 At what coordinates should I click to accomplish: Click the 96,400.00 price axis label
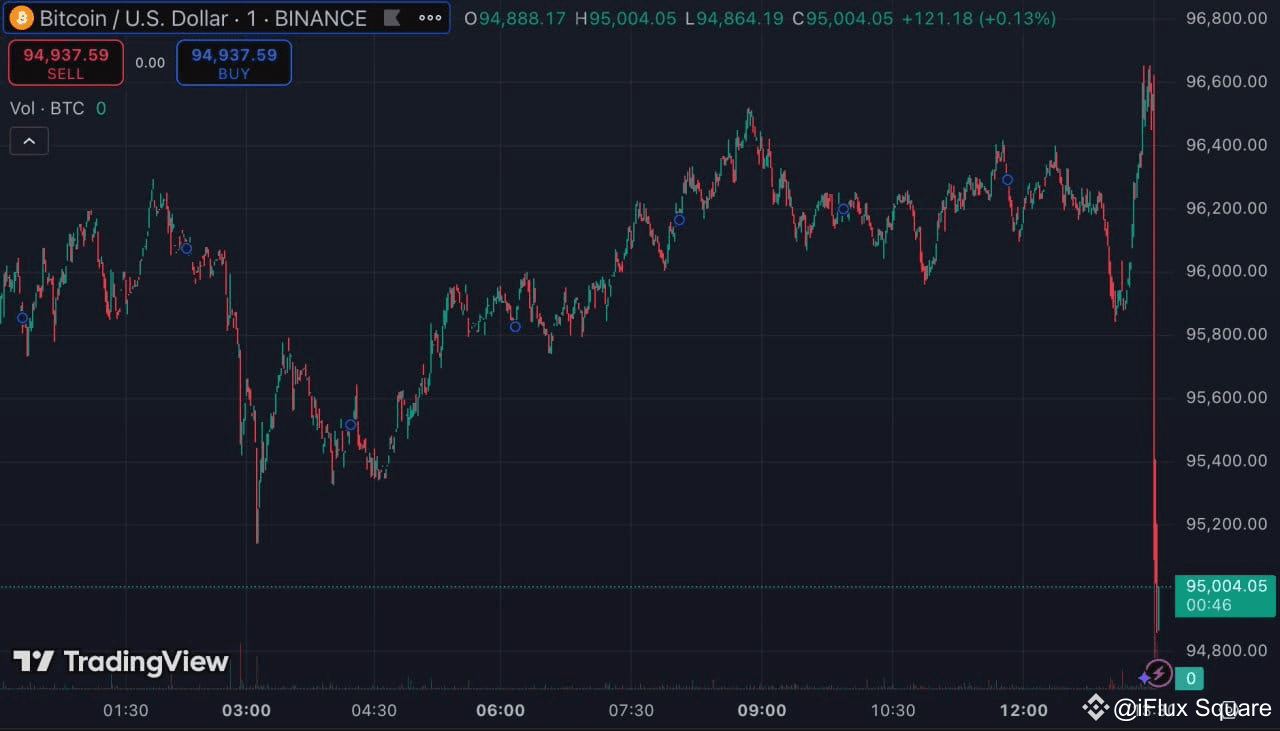pos(1226,145)
